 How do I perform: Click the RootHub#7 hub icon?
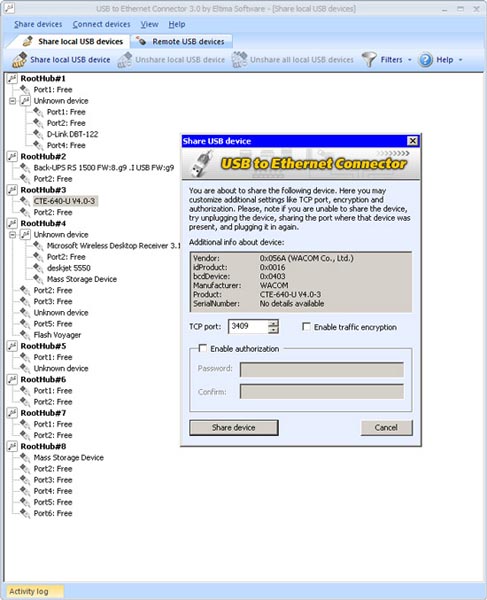click(12, 413)
